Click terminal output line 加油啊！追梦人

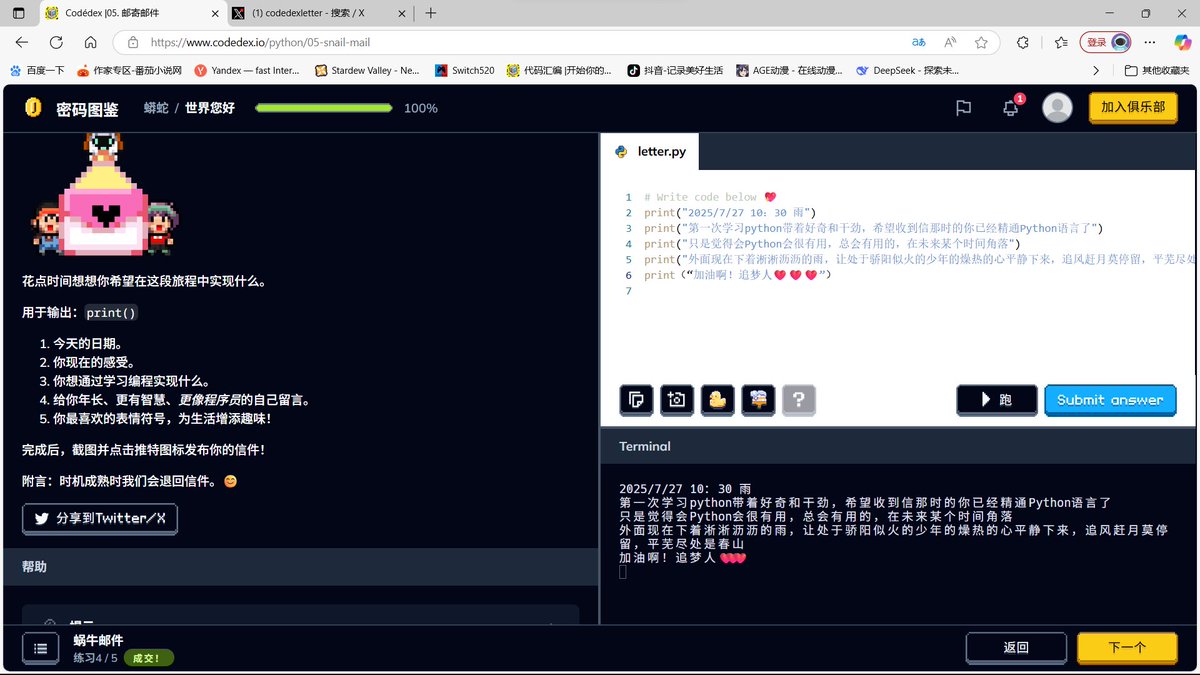click(683, 557)
